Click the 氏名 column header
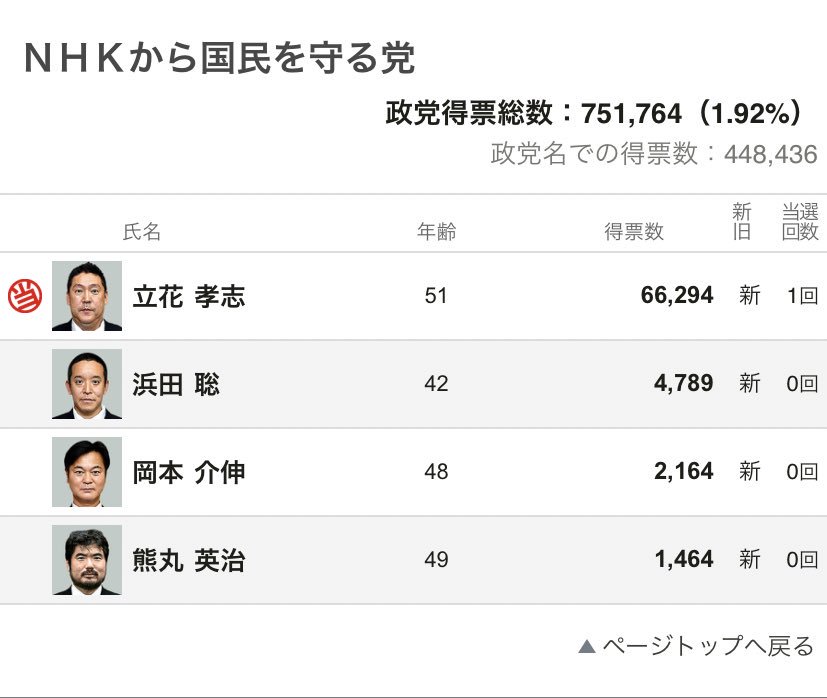Image resolution: width=827 pixels, height=698 pixels. (x=141, y=232)
